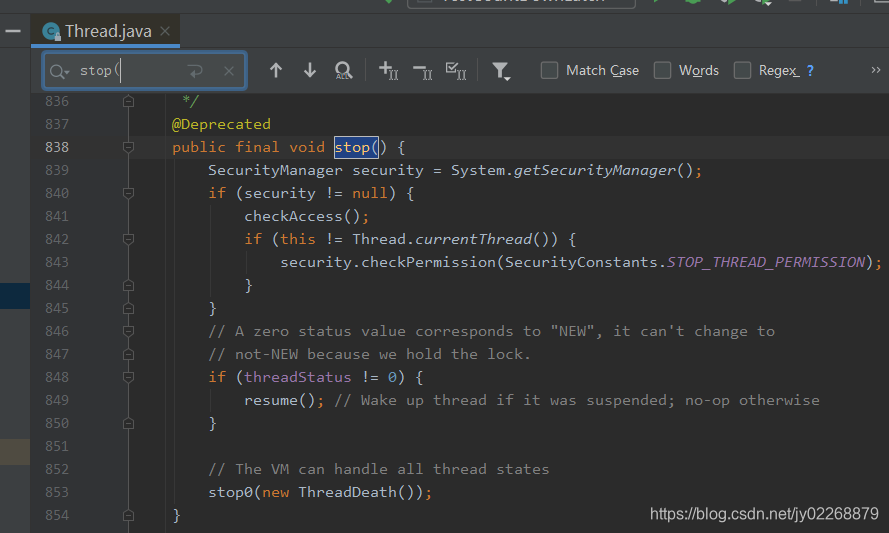Screen dimensions: 889x533
Task: Show more search options chevron
Action: [876, 70]
